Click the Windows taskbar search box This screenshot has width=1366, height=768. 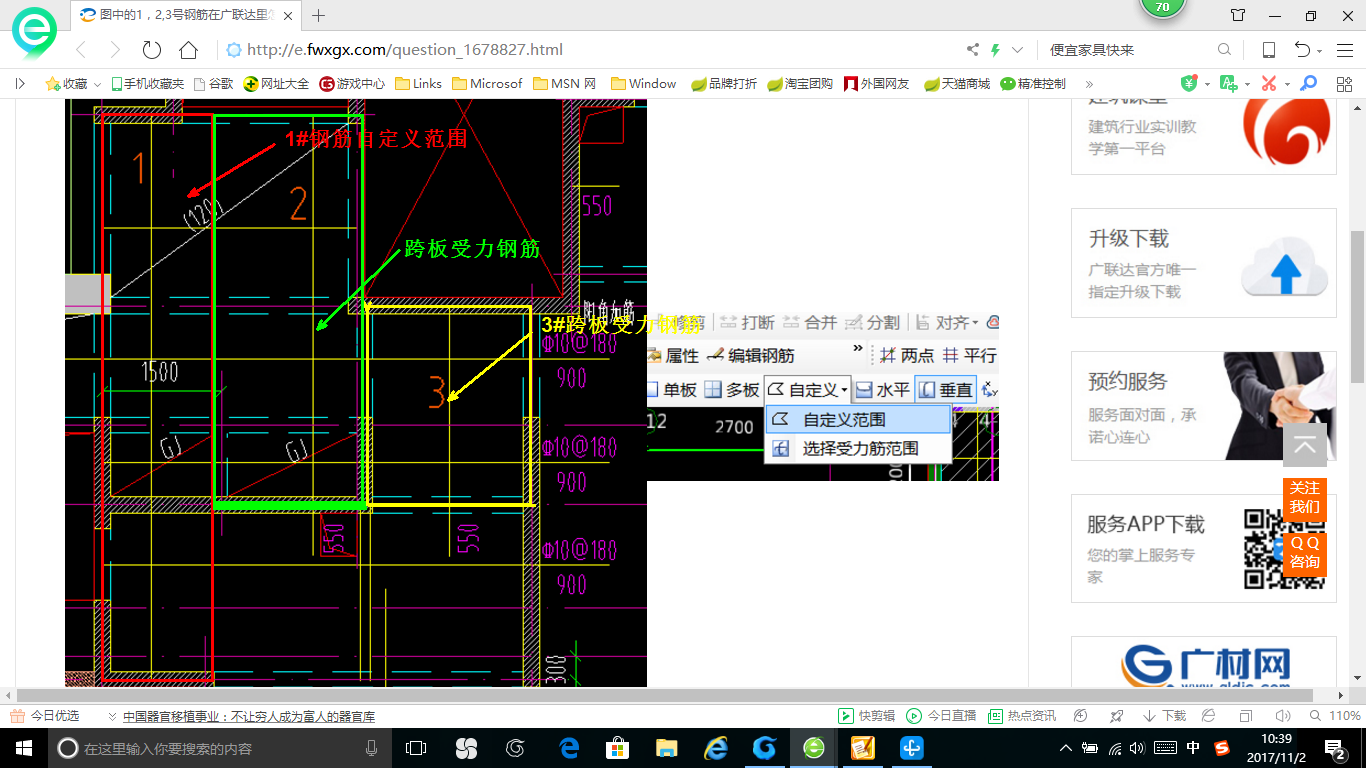point(219,748)
